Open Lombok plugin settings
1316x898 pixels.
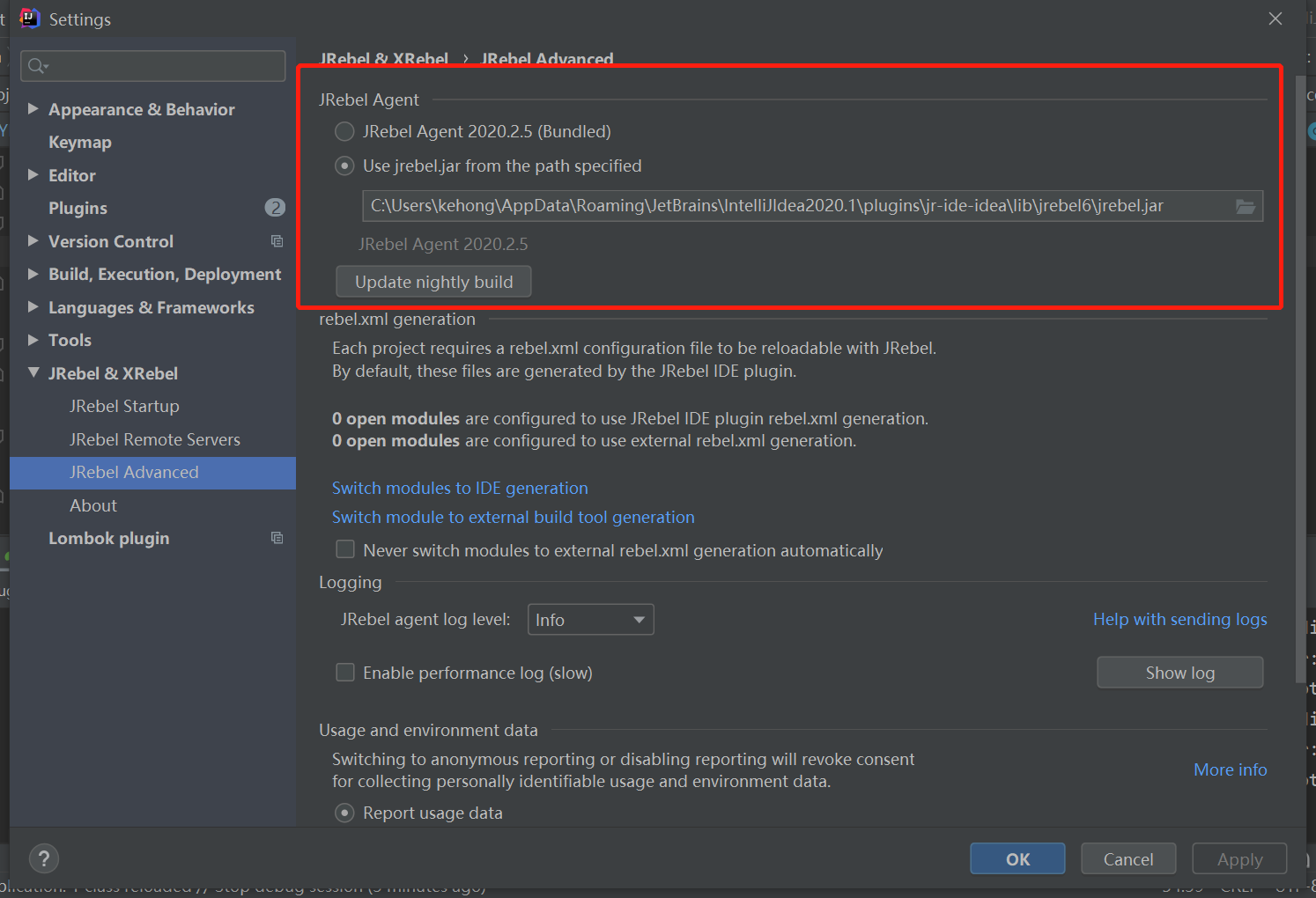(109, 538)
